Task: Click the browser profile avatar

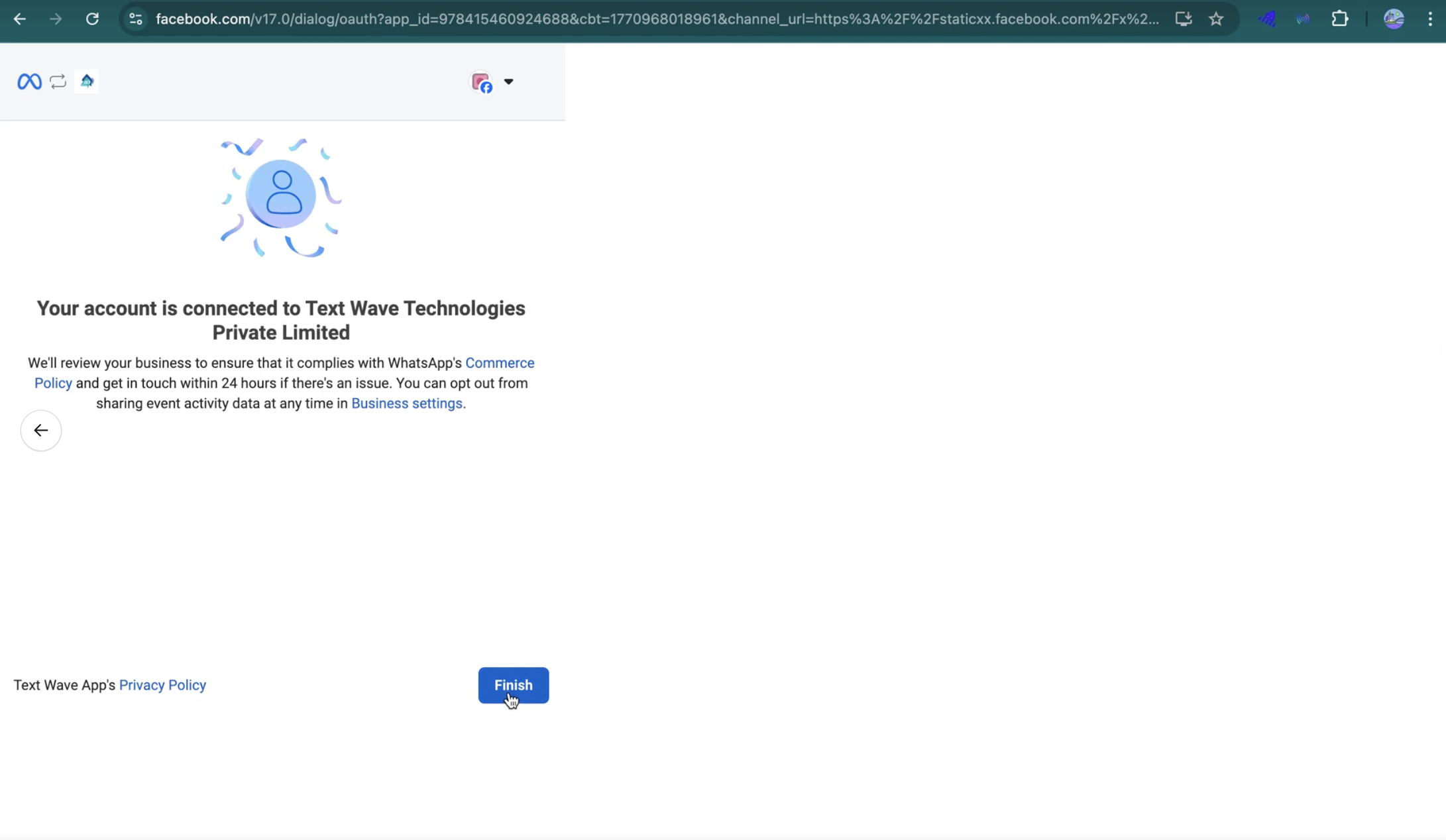Action: 1394,19
